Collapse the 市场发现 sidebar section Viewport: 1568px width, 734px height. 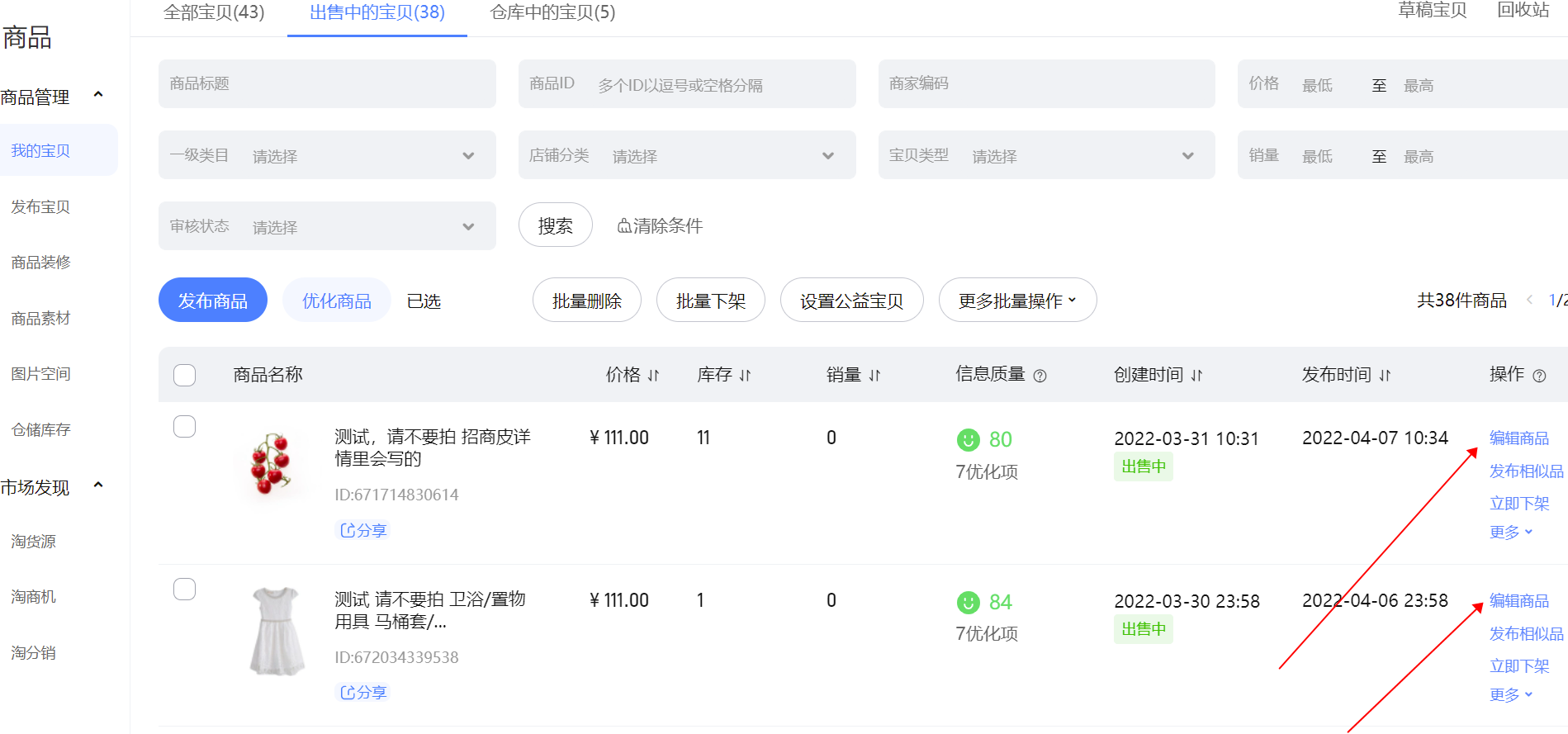[98, 485]
